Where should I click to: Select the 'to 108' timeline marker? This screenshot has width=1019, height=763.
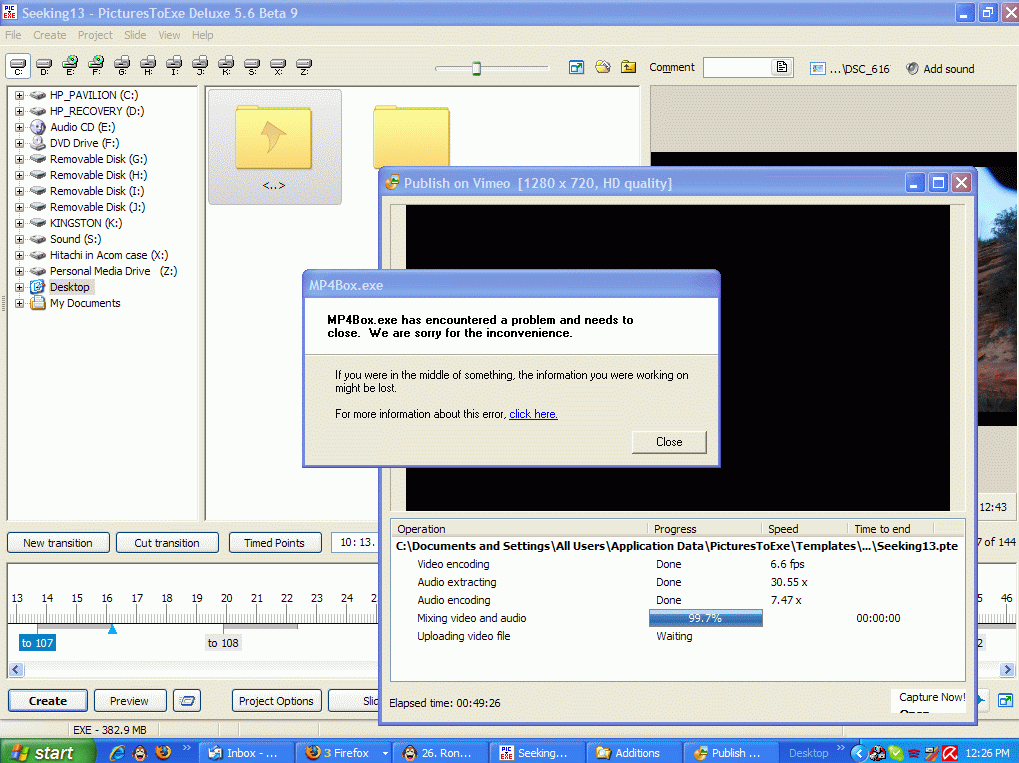click(x=223, y=643)
